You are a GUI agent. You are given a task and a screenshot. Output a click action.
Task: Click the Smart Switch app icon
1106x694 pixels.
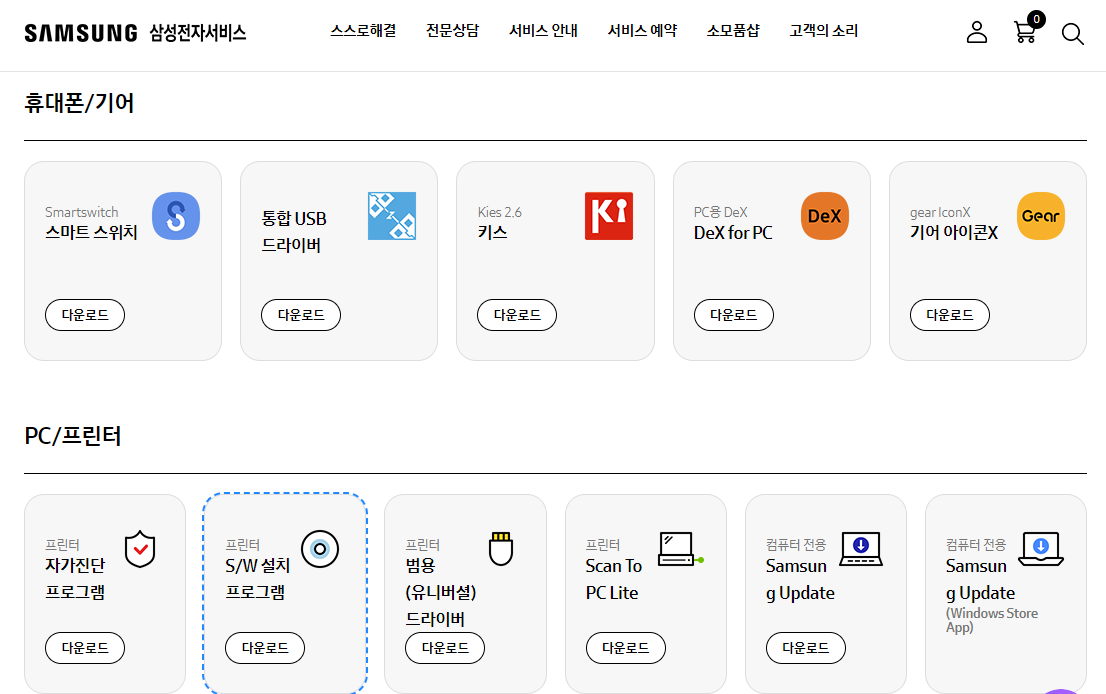click(x=176, y=216)
